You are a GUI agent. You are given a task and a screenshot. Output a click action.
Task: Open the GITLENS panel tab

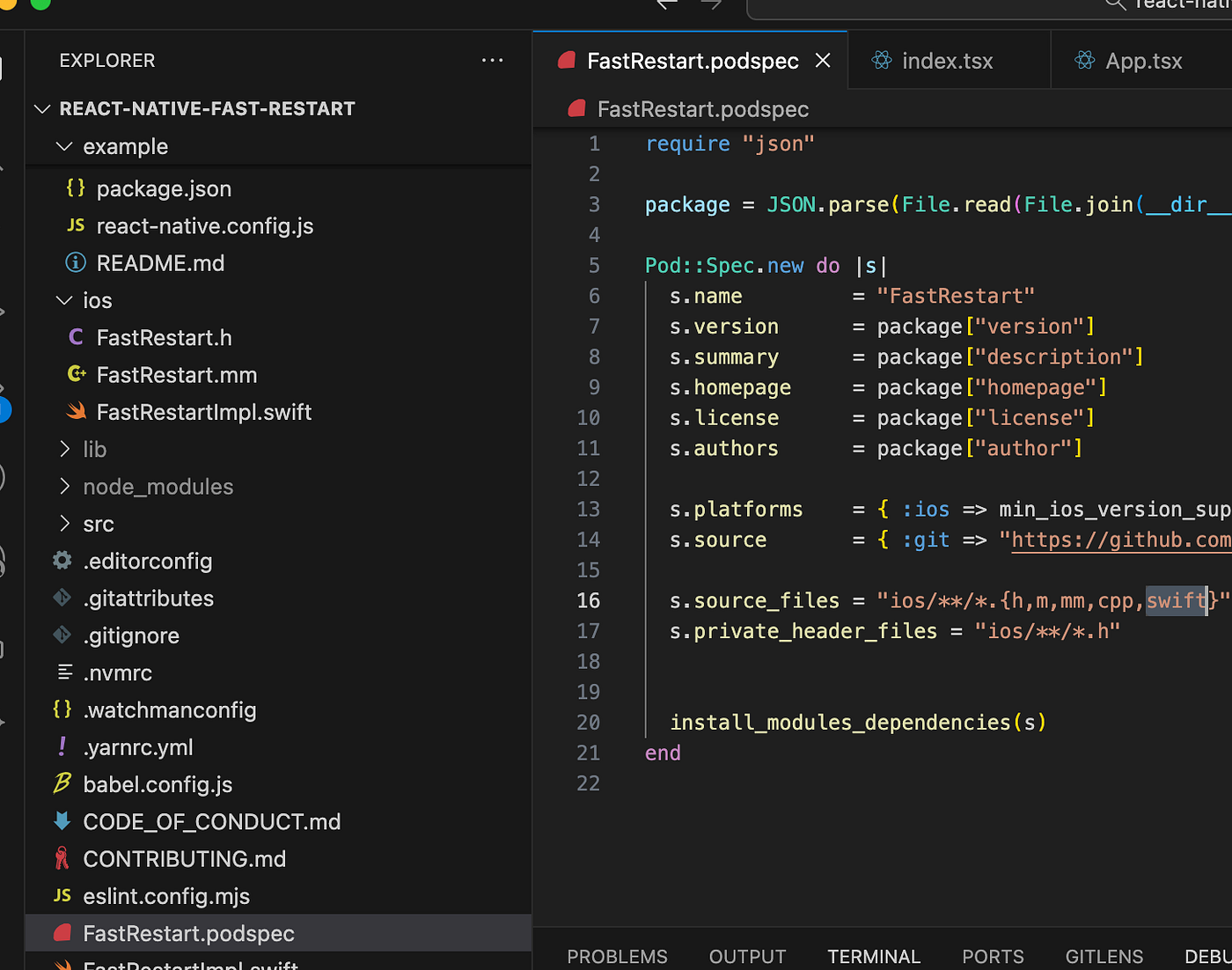[x=1104, y=956]
